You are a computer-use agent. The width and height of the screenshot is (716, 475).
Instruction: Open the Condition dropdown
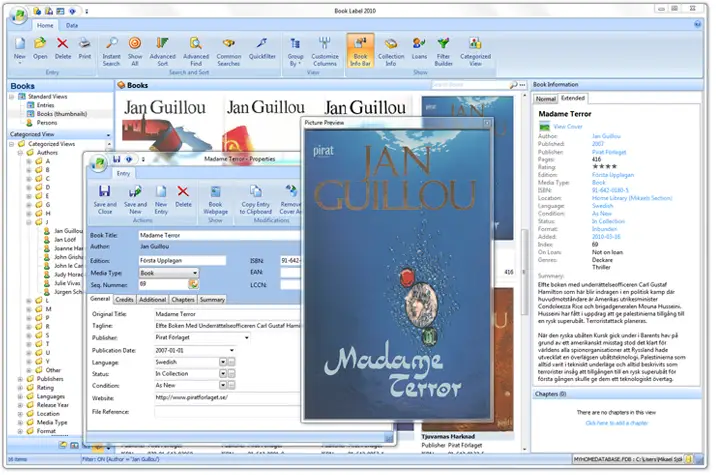tap(223, 385)
